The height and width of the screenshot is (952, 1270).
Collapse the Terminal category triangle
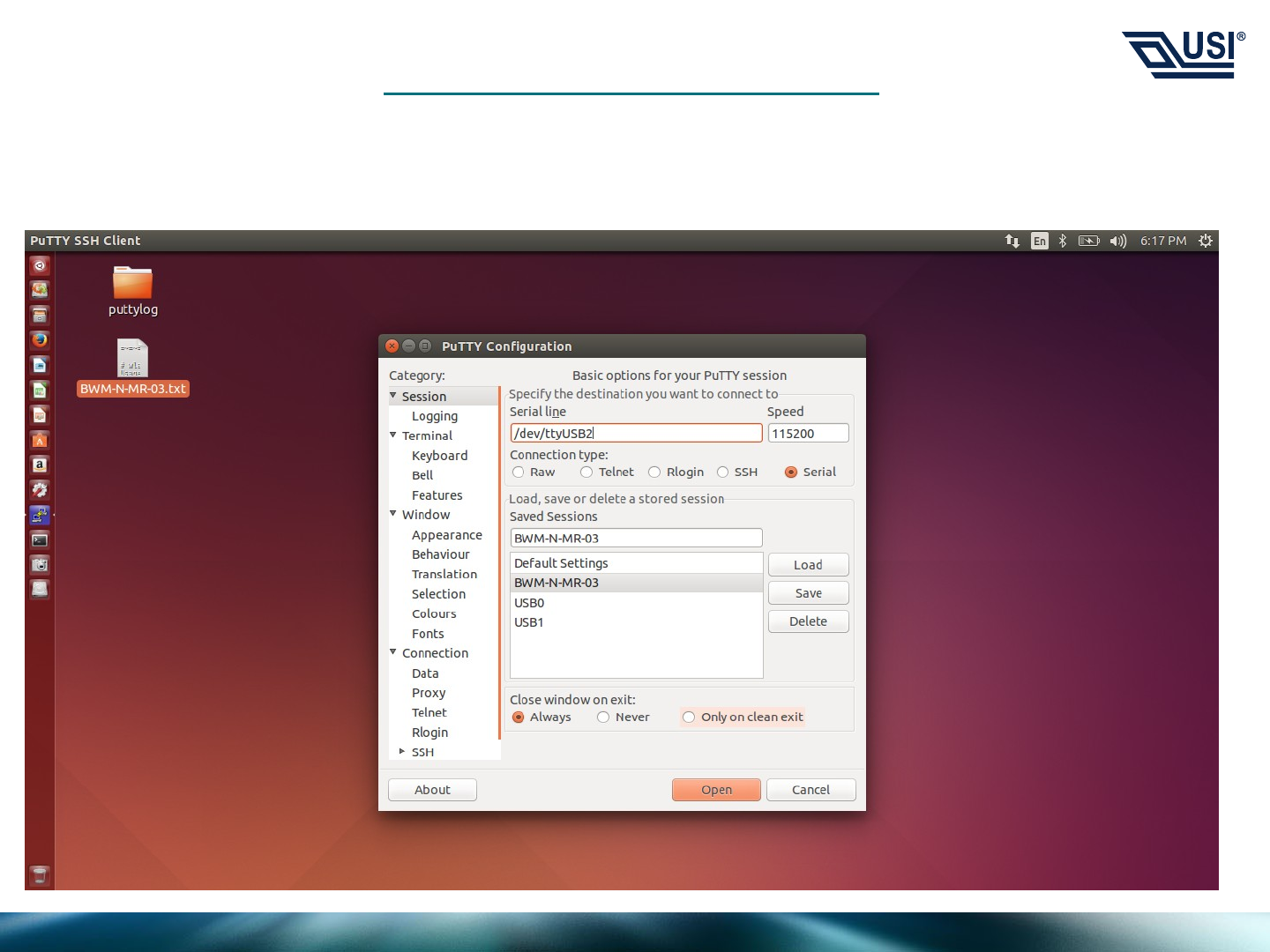393,435
